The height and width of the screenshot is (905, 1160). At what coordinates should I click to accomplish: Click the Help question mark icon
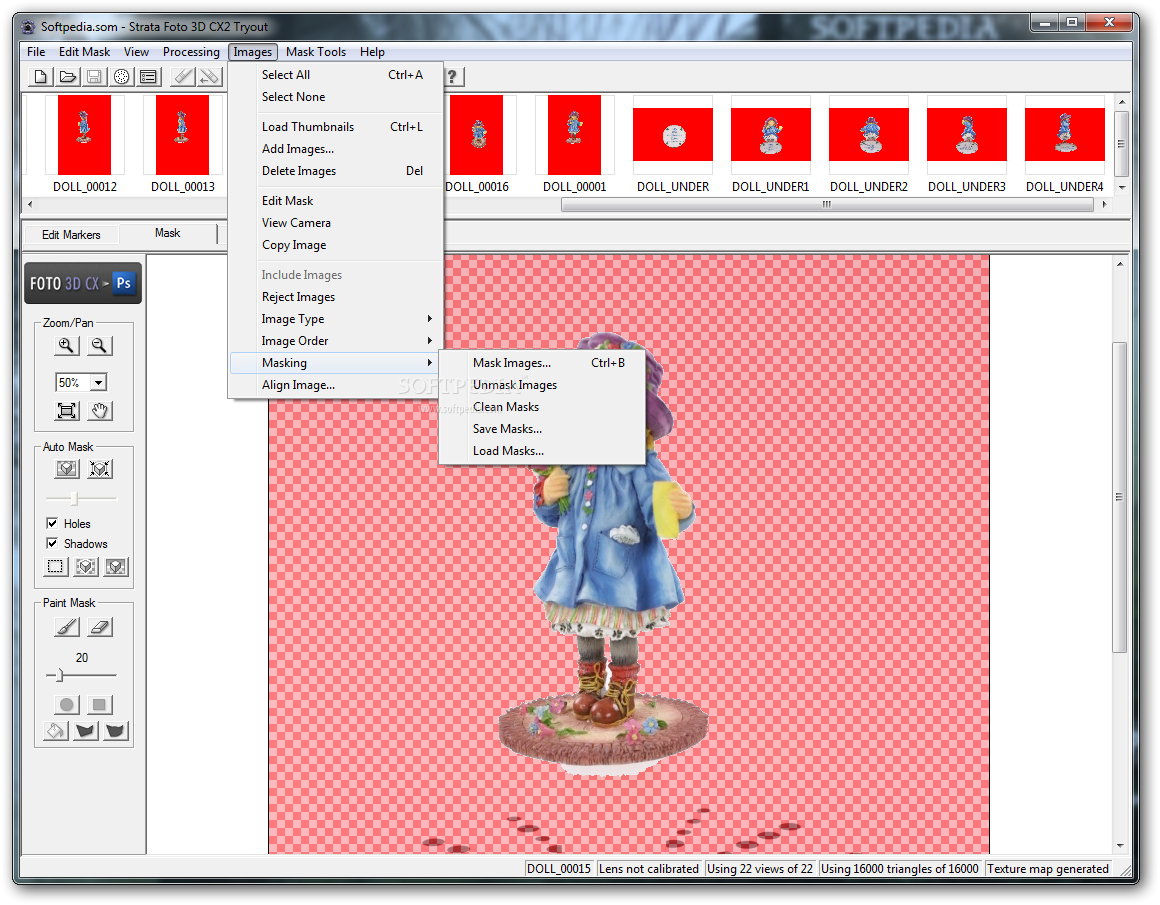pyautogui.click(x=452, y=76)
